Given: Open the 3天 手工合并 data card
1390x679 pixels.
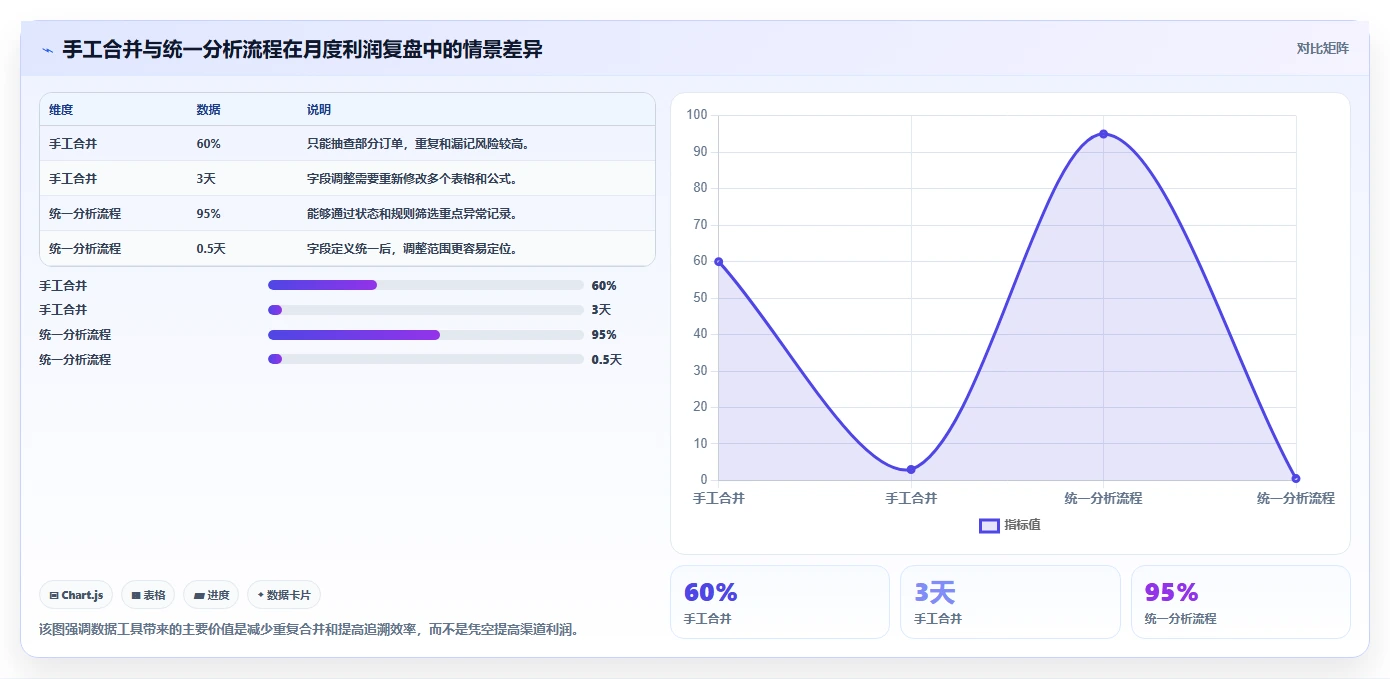Looking at the screenshot, I should point(1010,601).
